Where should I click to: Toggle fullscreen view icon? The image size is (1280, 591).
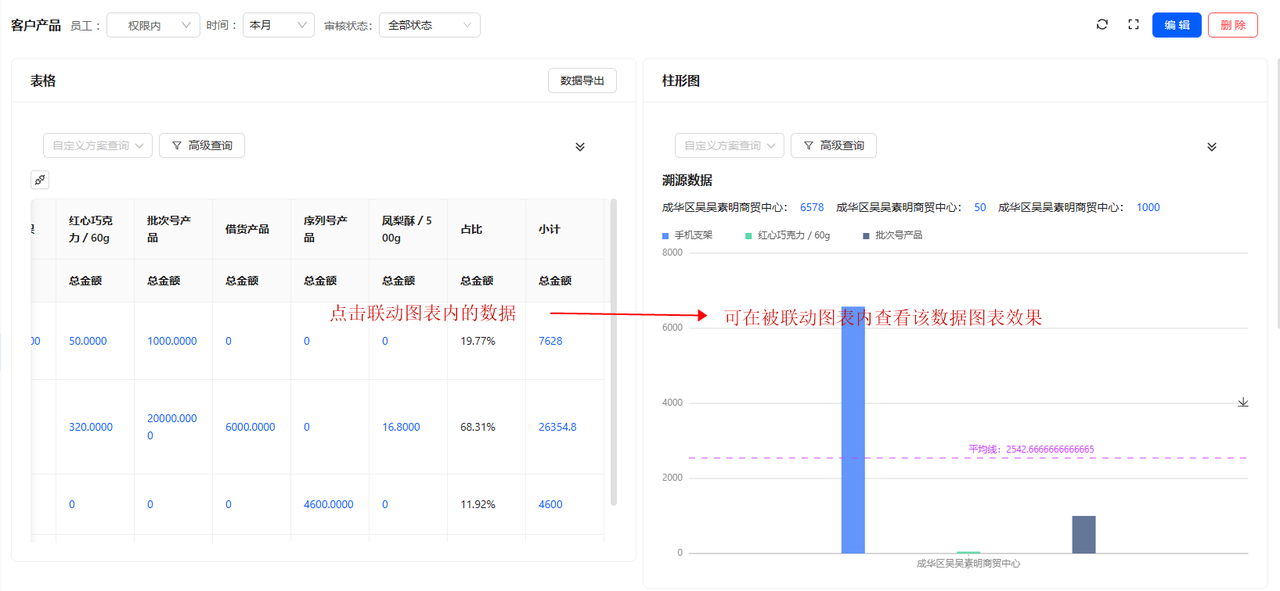tap(1133, 25)
